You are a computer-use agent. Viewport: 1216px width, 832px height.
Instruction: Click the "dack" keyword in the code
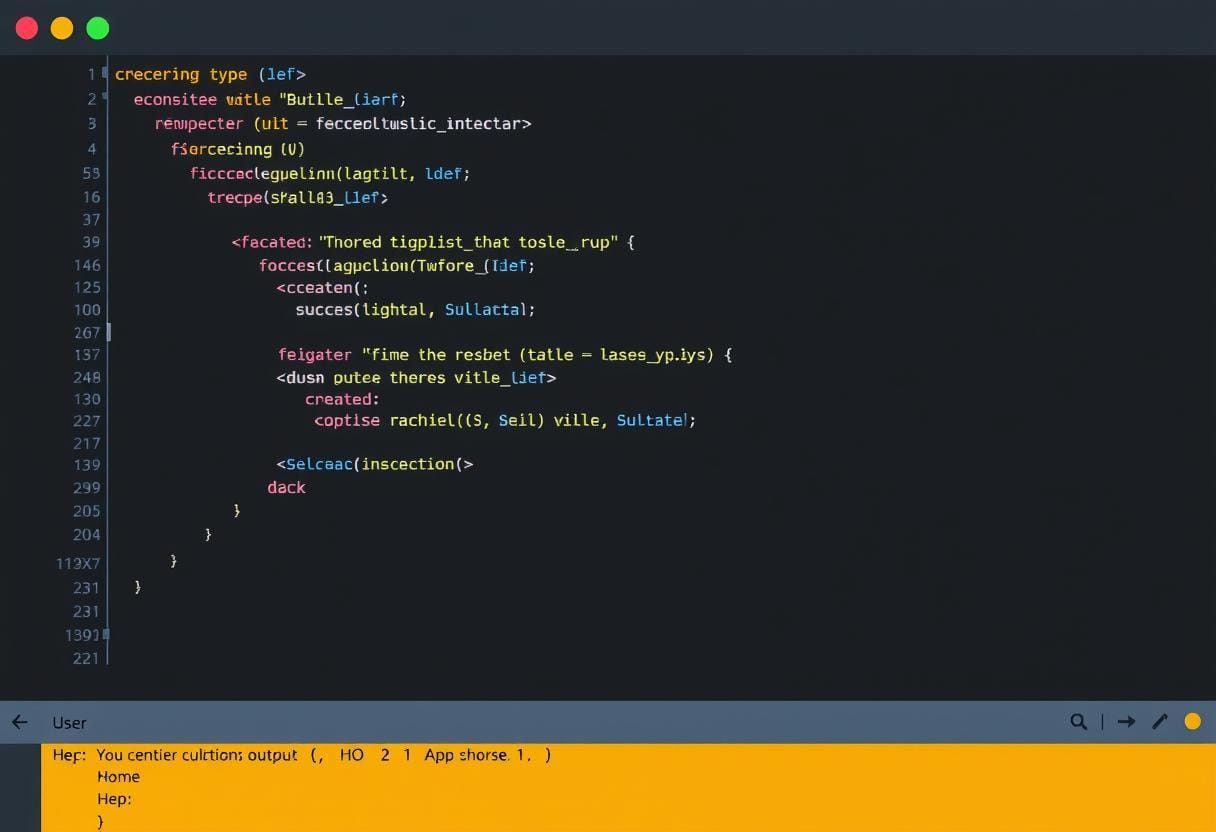click(x=286, y=488)
